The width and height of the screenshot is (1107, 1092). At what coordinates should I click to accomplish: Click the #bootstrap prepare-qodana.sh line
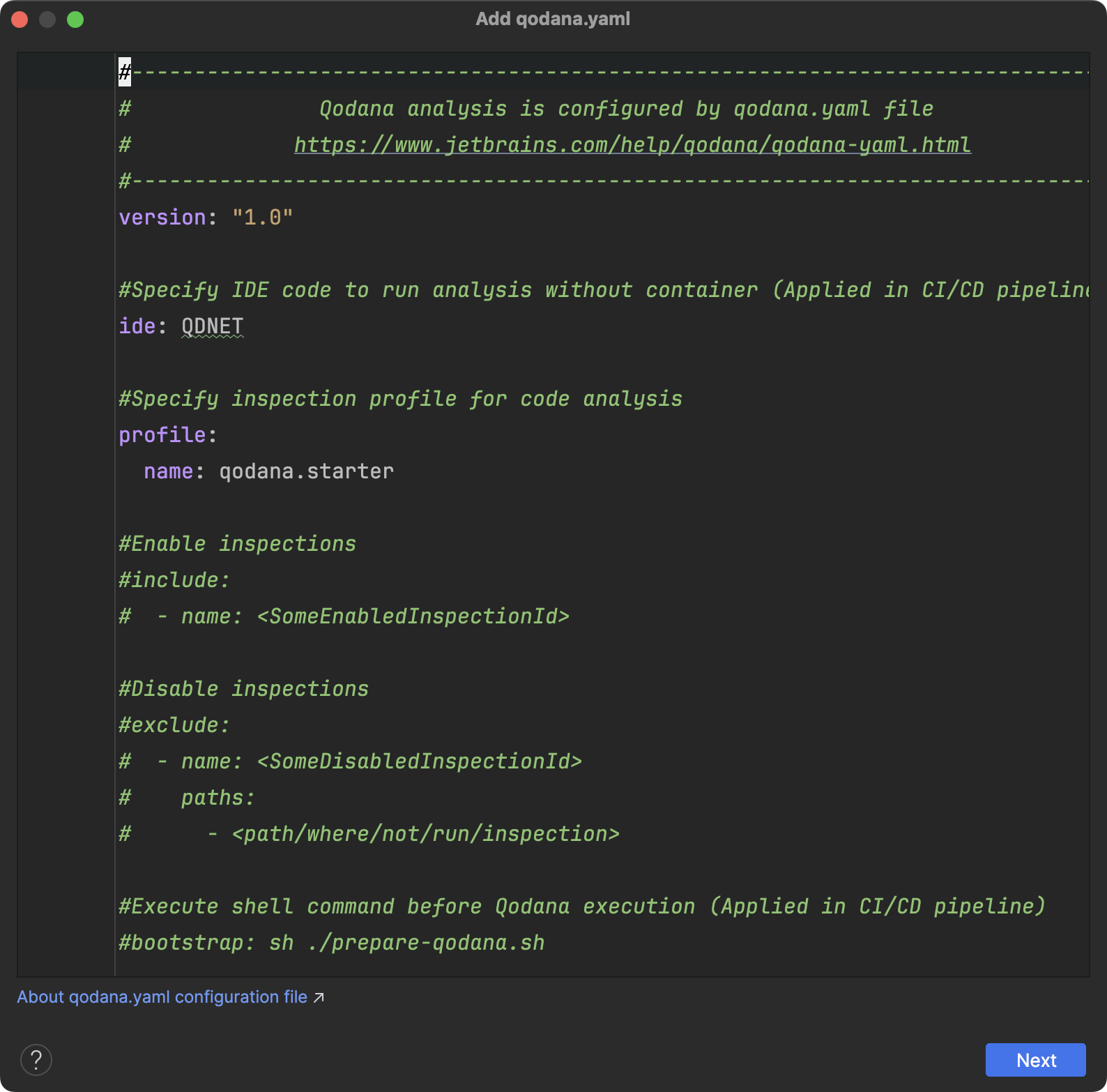pyautogui.click(x=332, y=943)
